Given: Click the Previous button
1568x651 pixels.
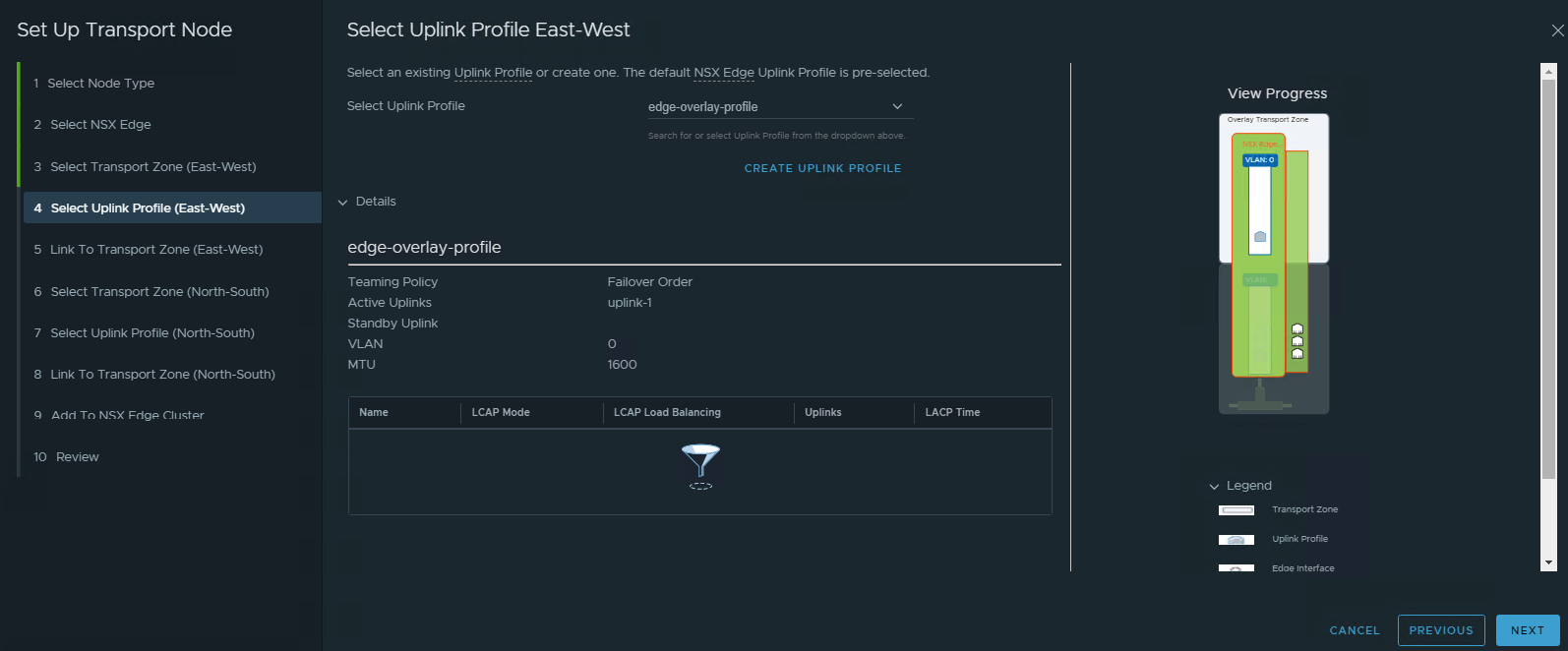Looking at the screenshot, I should click(1440, 630).
